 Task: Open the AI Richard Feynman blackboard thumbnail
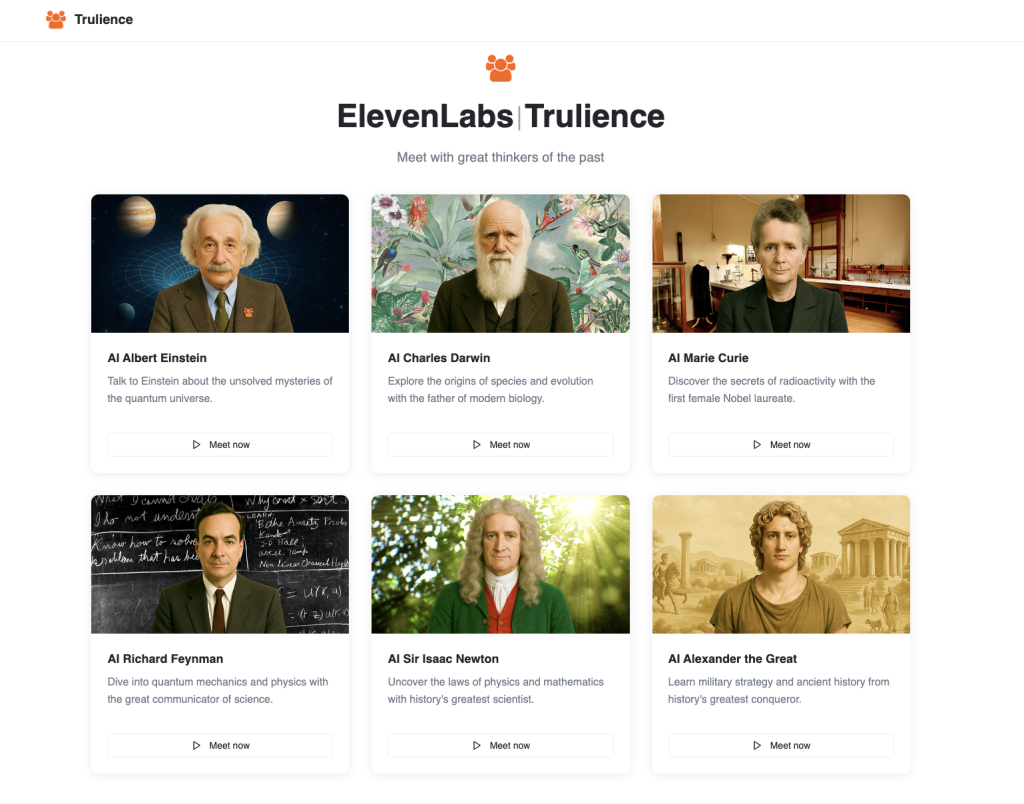220,565
